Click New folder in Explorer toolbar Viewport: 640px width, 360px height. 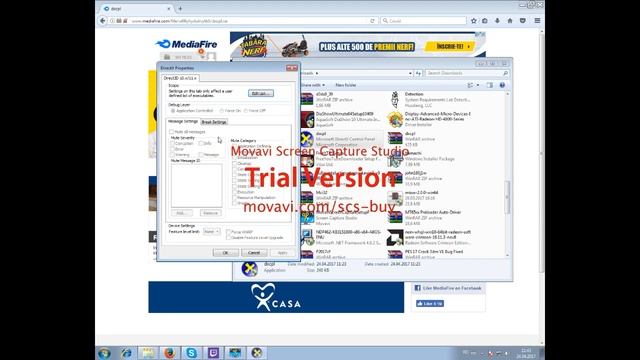click(346, 85)
